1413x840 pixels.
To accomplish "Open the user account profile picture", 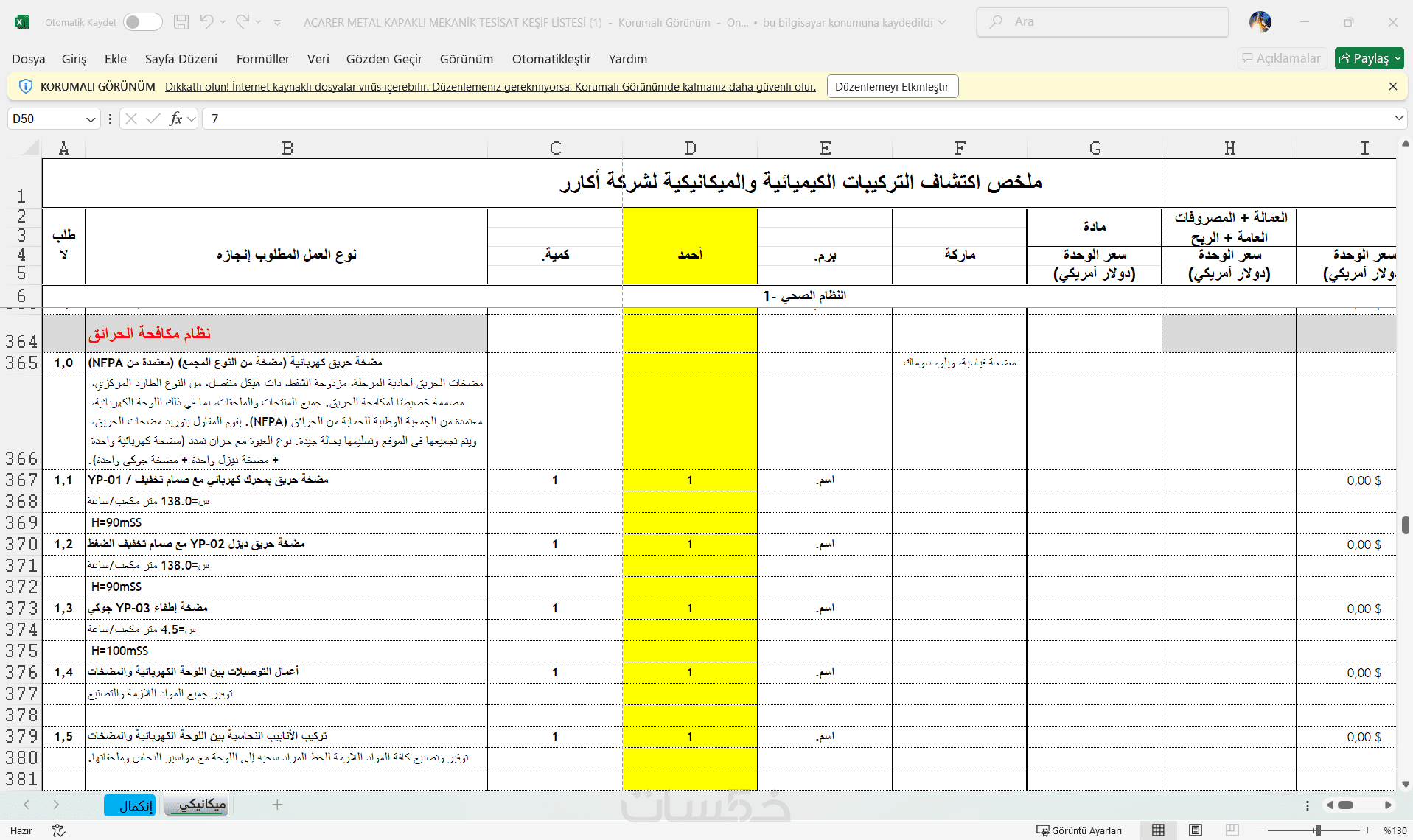I will (1260, 22).
